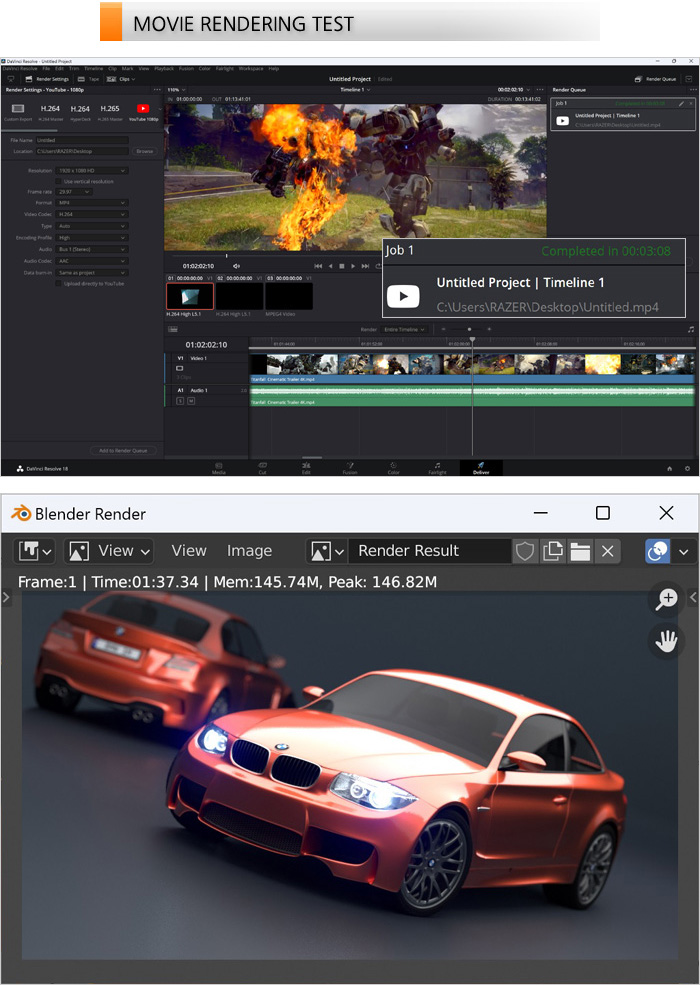The image size is (700, 988).
Task: Open the Audio Codec AAC dropdown
Action: tap(92, 261)
